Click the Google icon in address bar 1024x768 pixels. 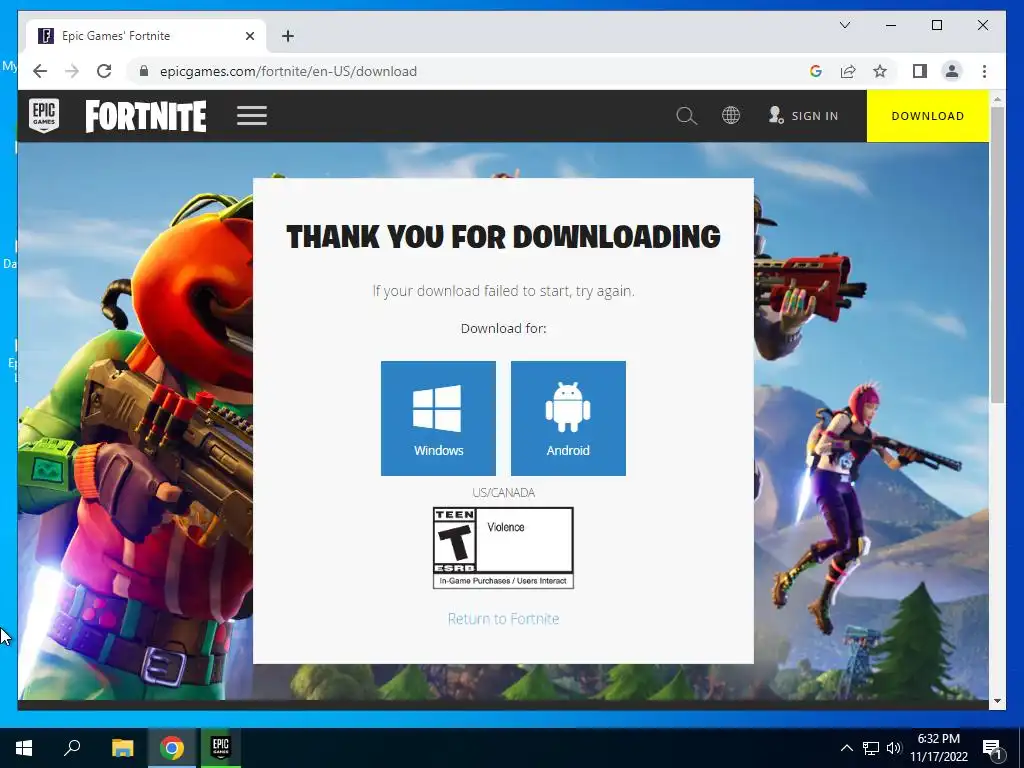(x=816, y=71)
